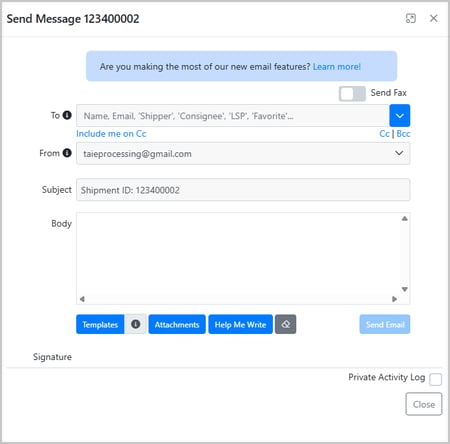
Task: Open the Learn more! link
Action: (x=337, y=67)
